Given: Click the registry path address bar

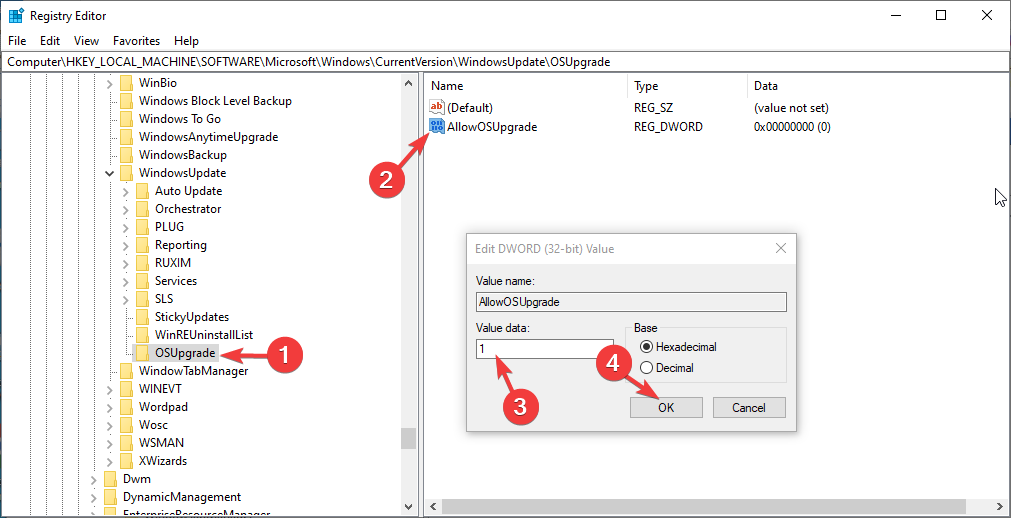Looking at the screenshot, I should [x=505, y=62].
